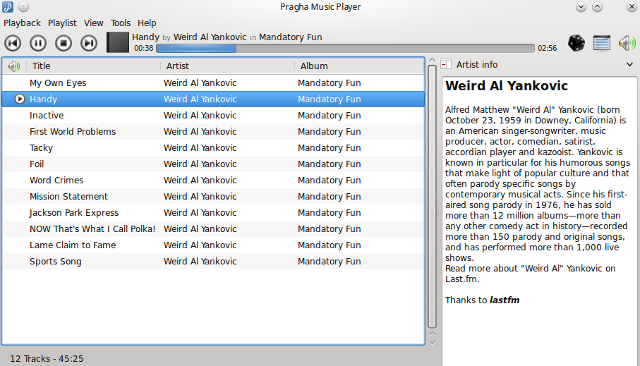This screenshot has height=366, width=640.
Task: Toggle shuffle with the dice icon
Action: point(576,43)
